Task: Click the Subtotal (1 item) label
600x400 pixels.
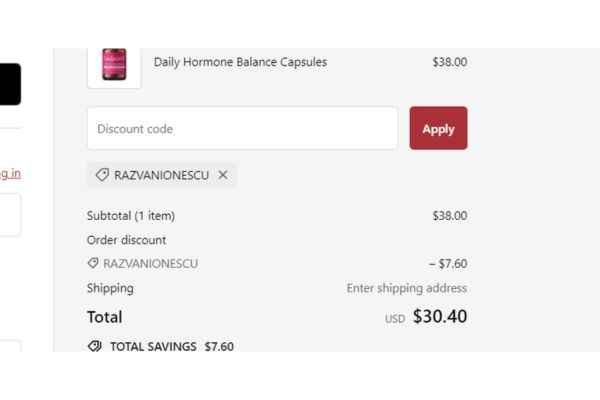Action: [131, 215]
